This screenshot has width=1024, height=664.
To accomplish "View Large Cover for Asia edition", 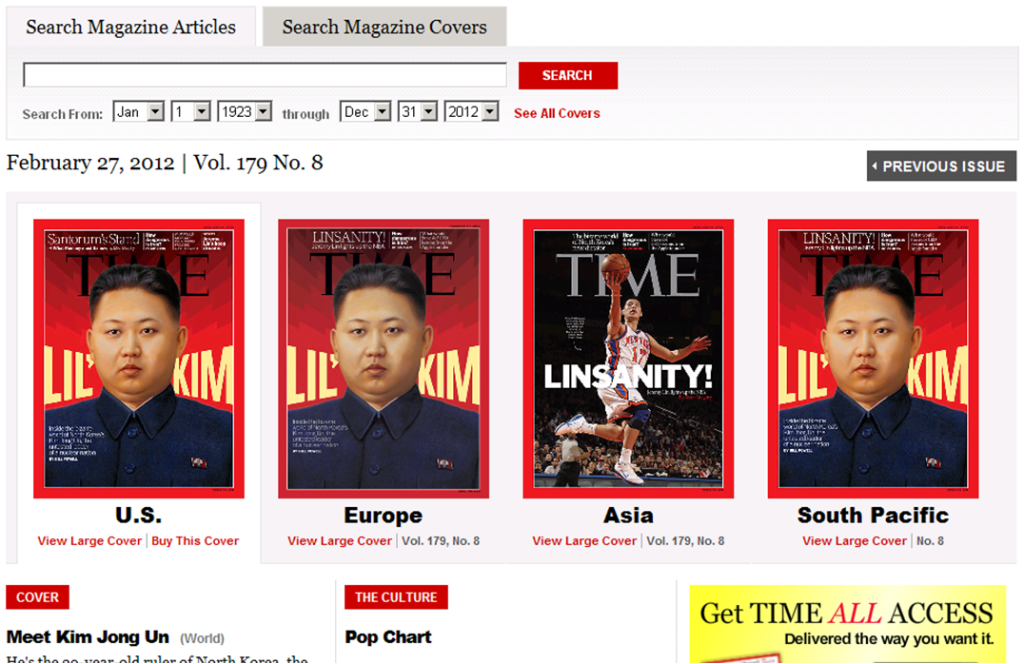I will coord(584,541).
